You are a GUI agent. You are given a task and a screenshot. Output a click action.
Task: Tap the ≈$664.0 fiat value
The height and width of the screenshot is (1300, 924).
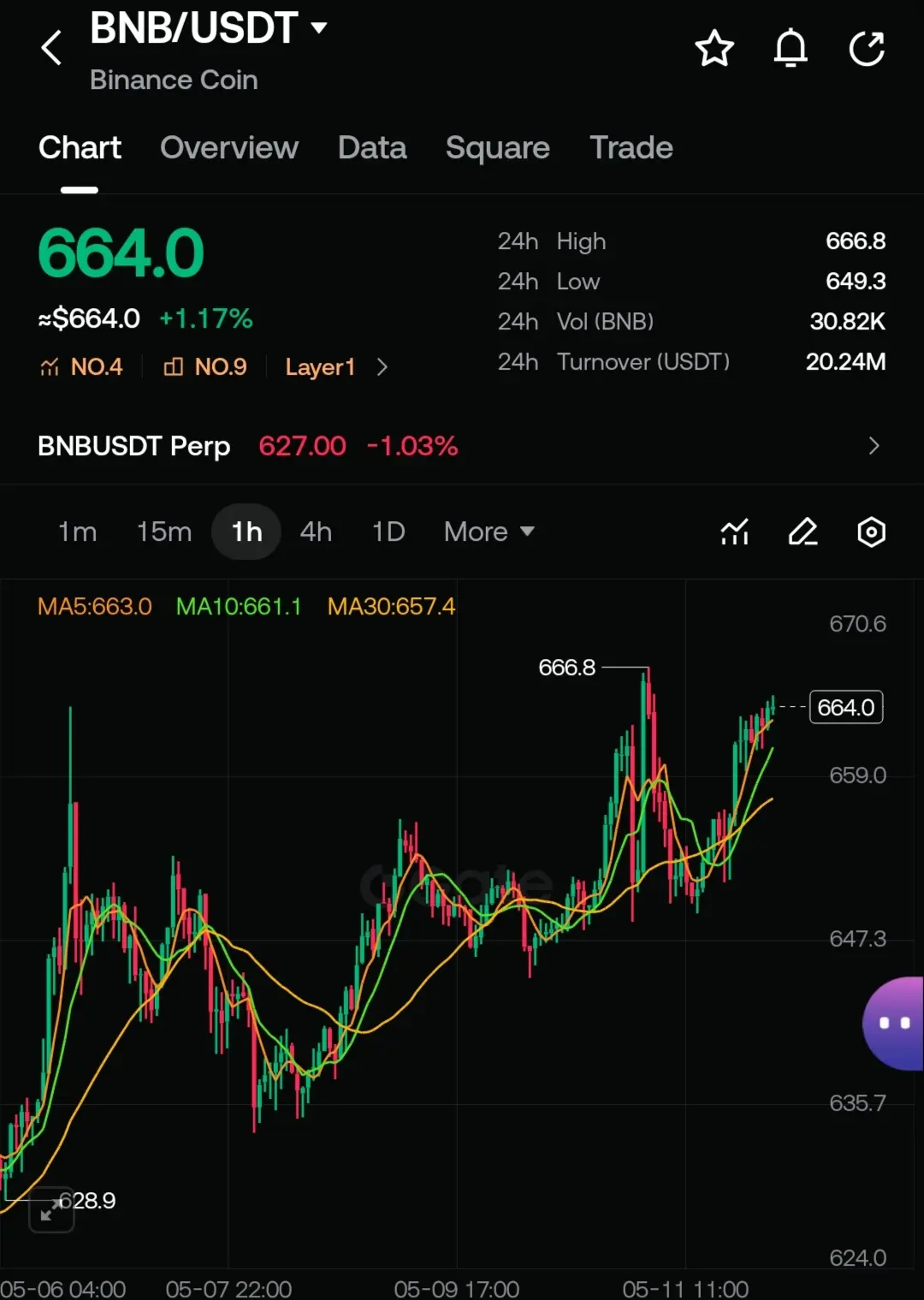tap(89, 319)
